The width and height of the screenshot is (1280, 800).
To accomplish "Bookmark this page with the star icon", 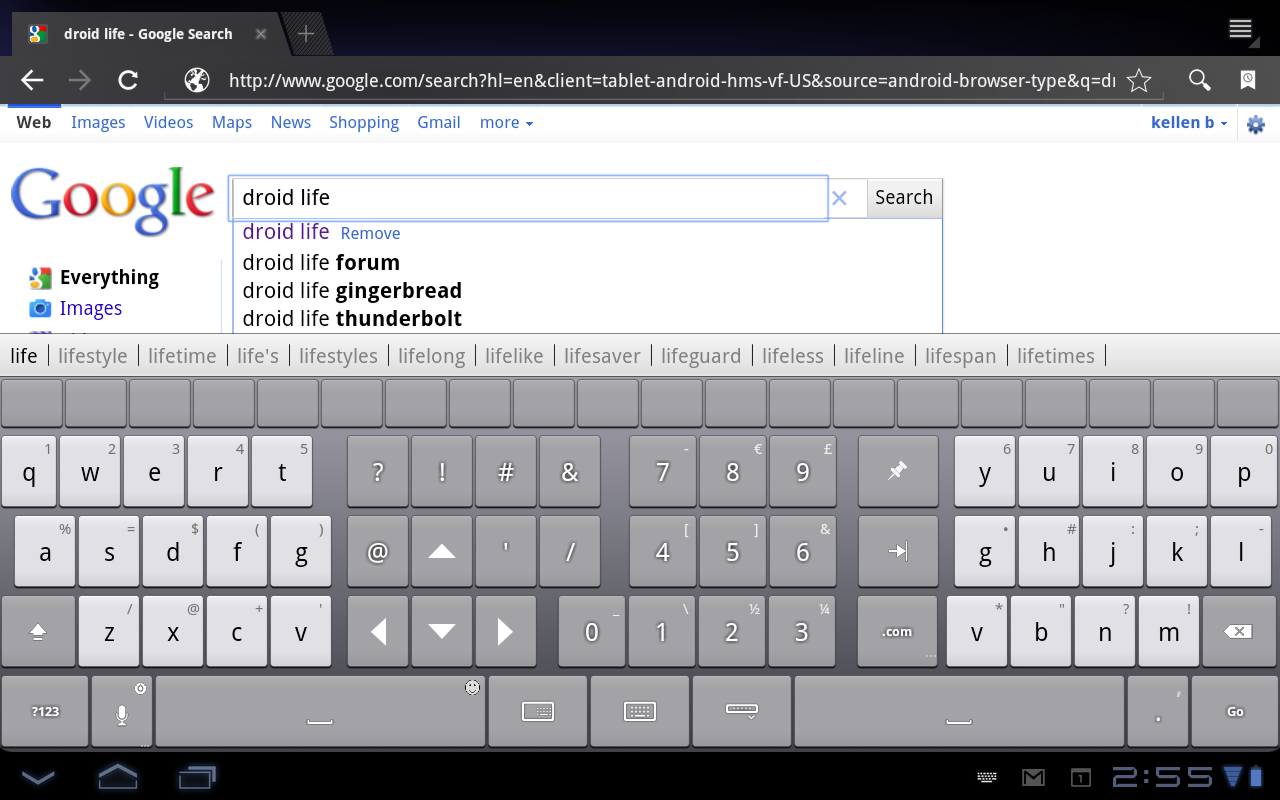I will (x=1139, y=81).
